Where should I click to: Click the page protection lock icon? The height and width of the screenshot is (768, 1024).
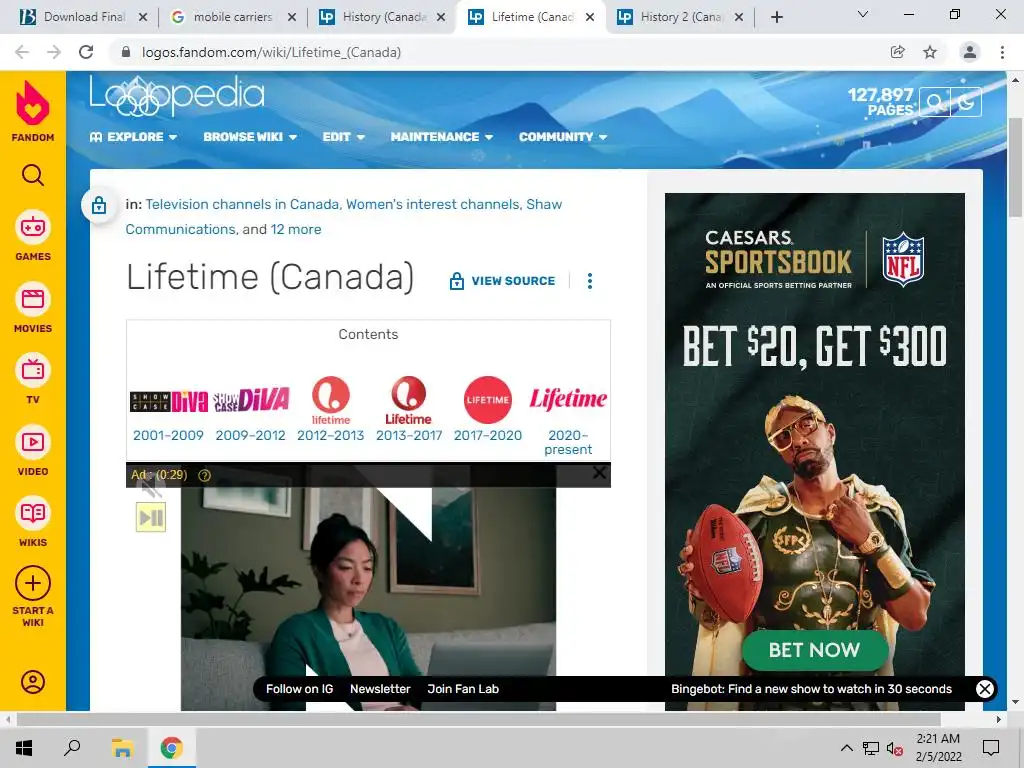click(x=99, y=205)
